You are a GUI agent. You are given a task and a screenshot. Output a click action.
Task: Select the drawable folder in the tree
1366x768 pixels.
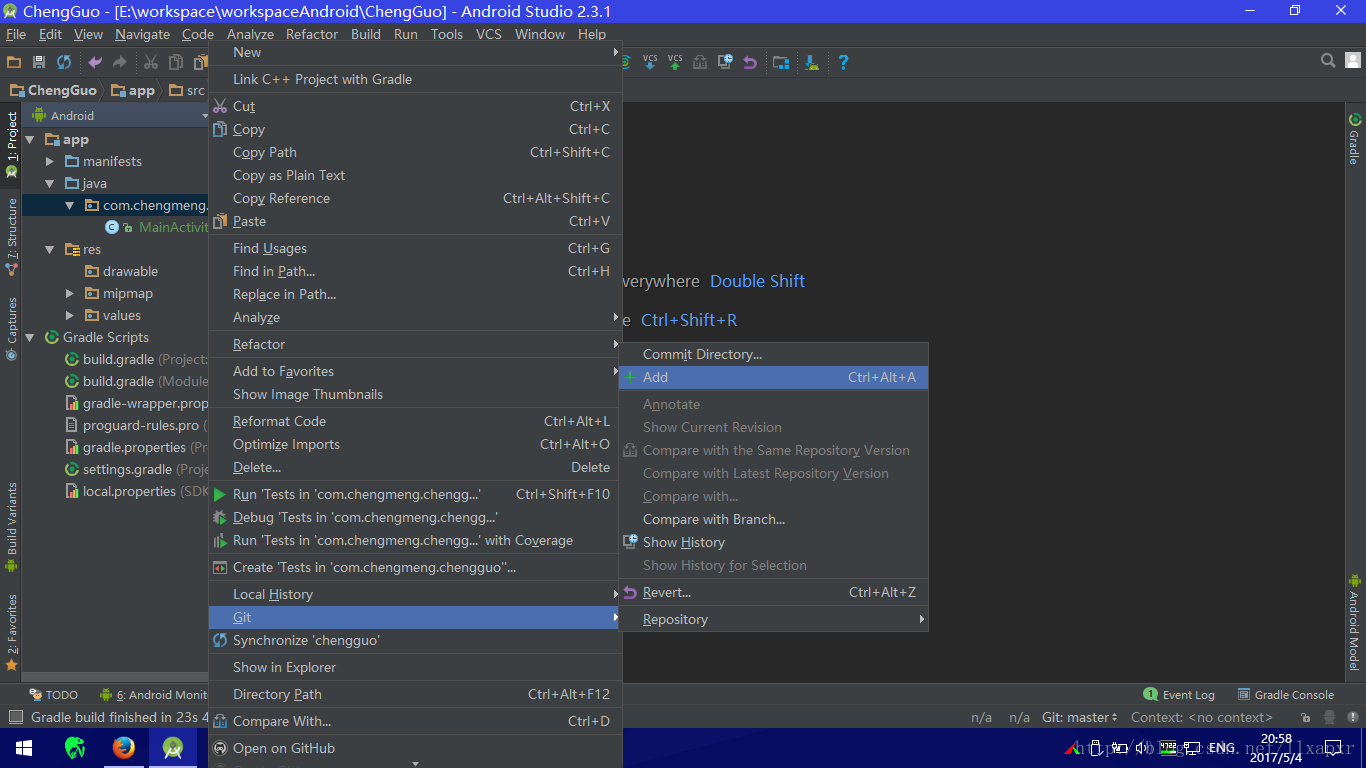pyautogui.click(x=121, y=272)
